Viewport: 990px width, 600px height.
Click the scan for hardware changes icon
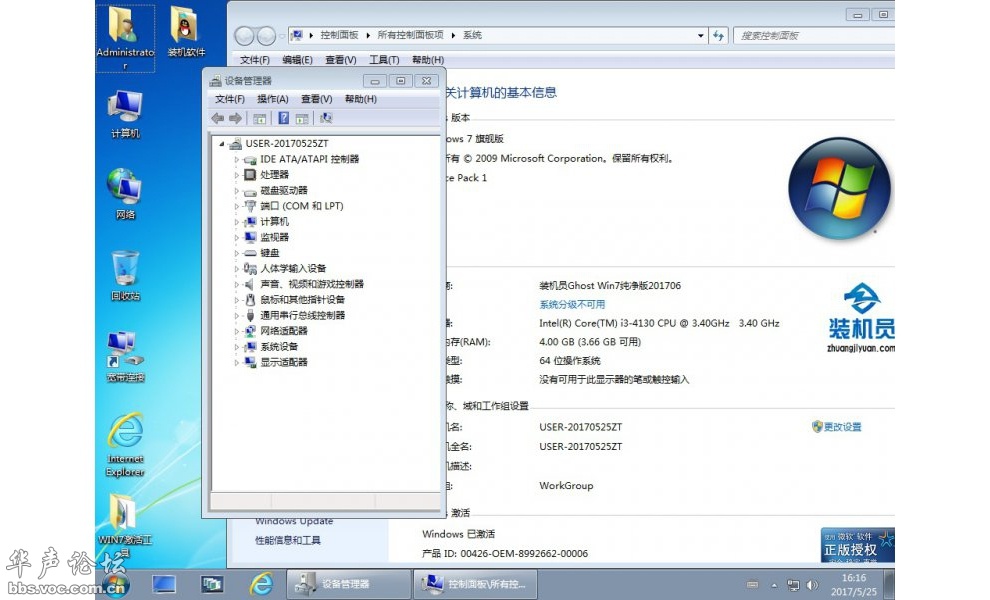(x=326, y=118)
